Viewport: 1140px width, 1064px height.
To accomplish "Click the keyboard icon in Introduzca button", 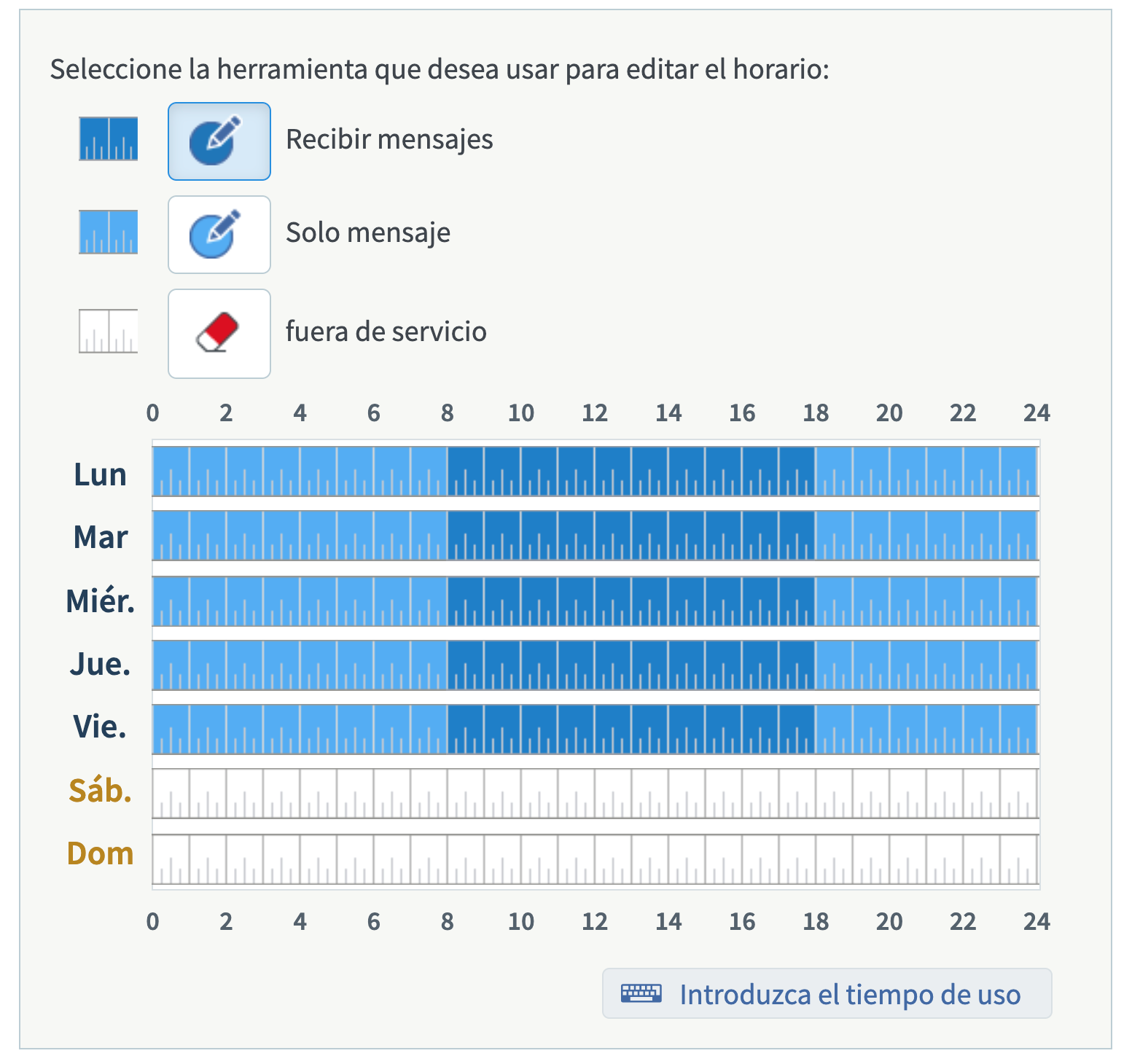I will (641, 993).
